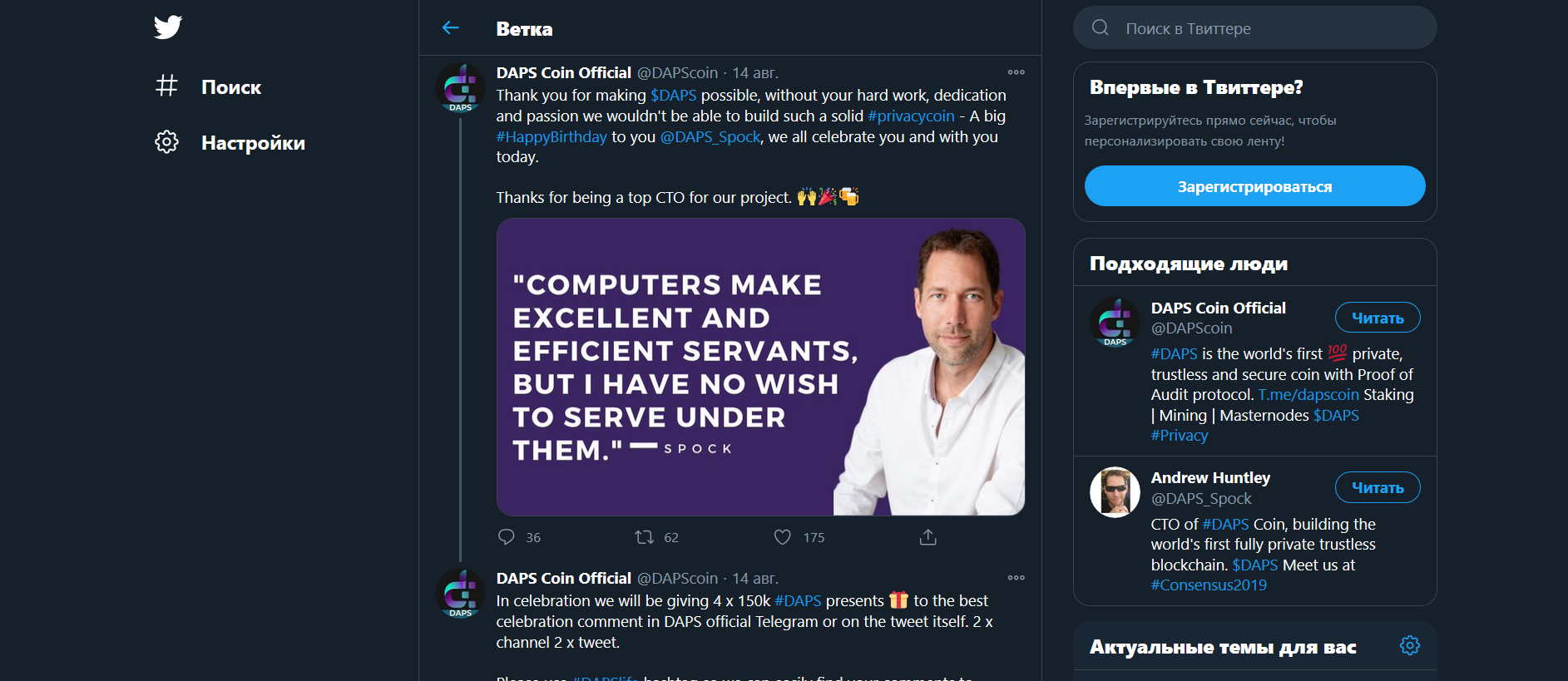
Task: Open trends settings gear icon
Action: (1410, 645)
